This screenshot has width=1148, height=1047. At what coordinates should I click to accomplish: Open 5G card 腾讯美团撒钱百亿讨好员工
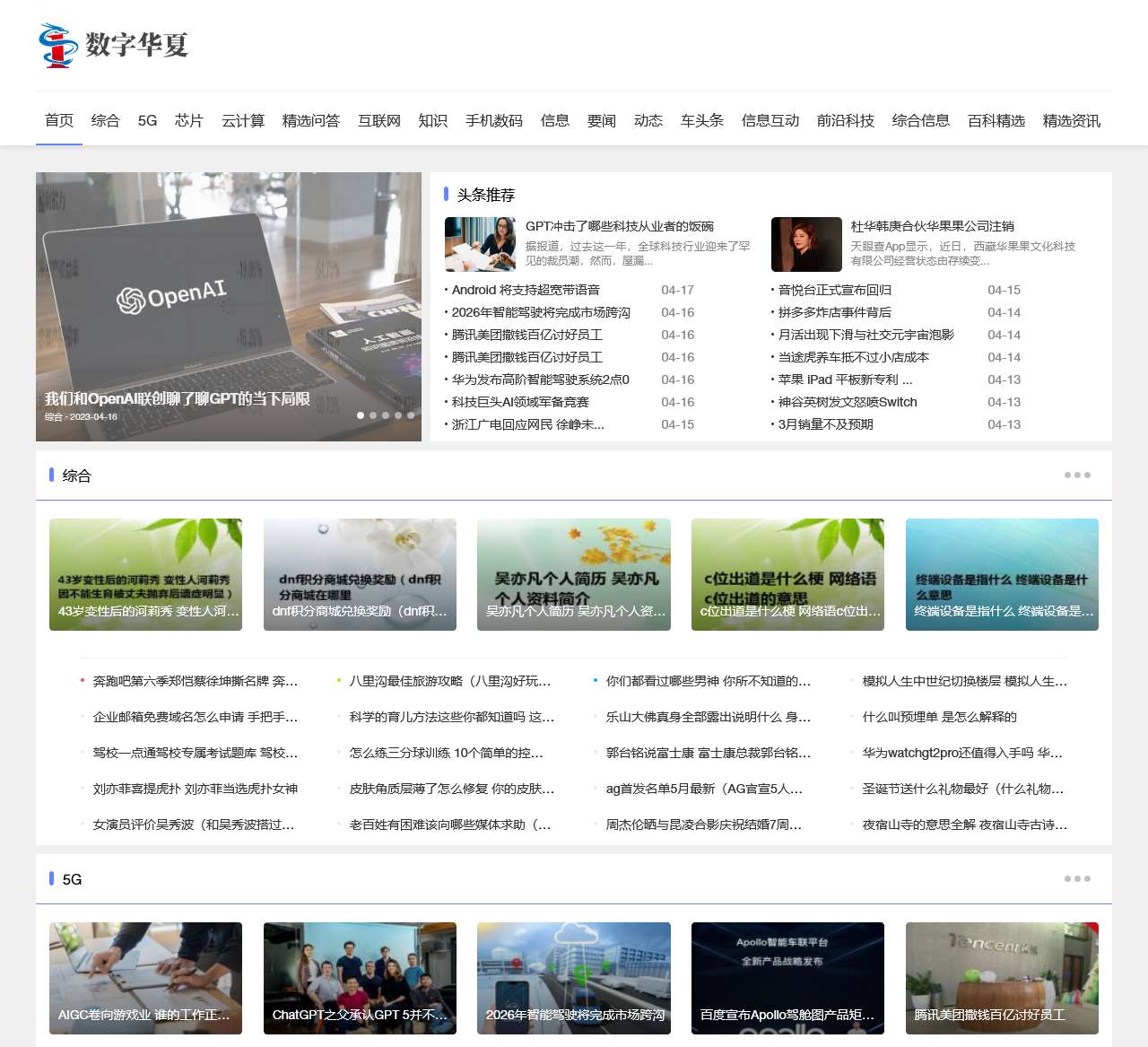click(x=1002, y=978)
